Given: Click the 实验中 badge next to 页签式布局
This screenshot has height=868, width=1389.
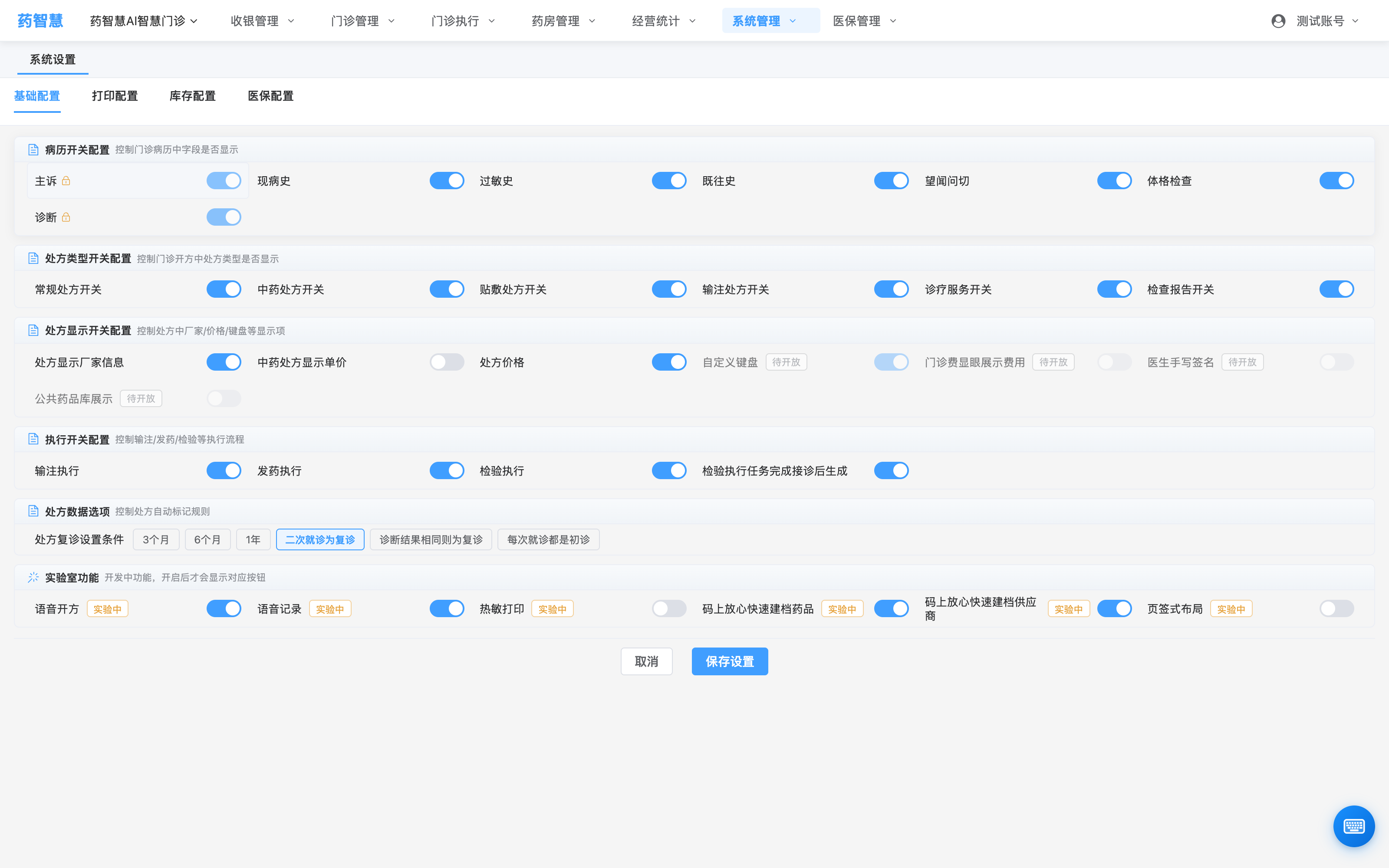Looking at the screenshot, I should tap(1231, 608).
